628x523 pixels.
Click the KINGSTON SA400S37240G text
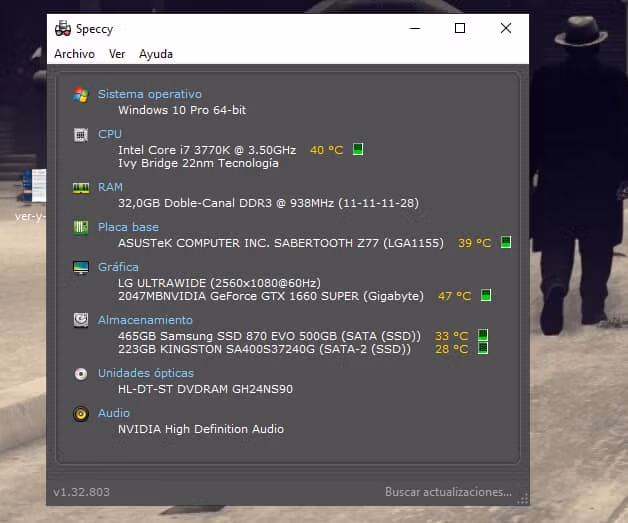pyautogui.click(x=264, y=349)
